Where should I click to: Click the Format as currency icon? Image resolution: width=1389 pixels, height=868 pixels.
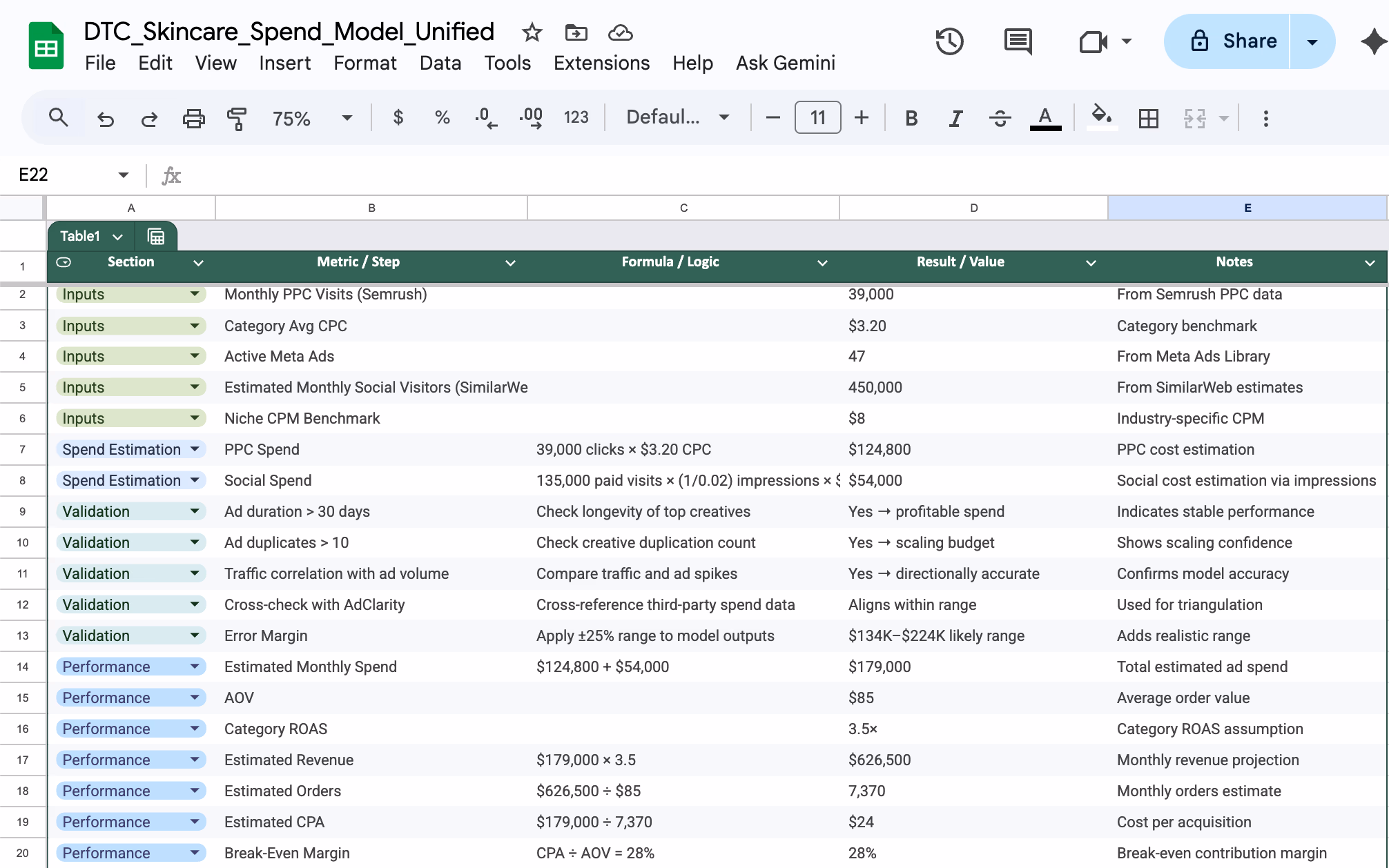click(398, 118)
